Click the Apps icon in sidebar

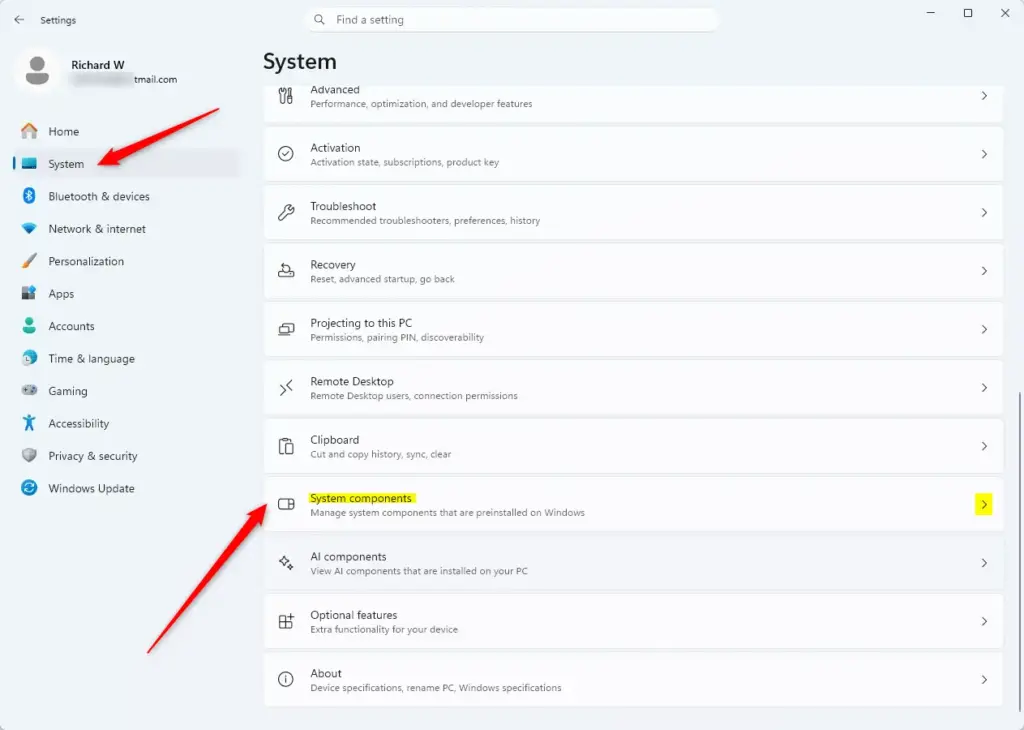pyautogui.click(x=29, y=293)
